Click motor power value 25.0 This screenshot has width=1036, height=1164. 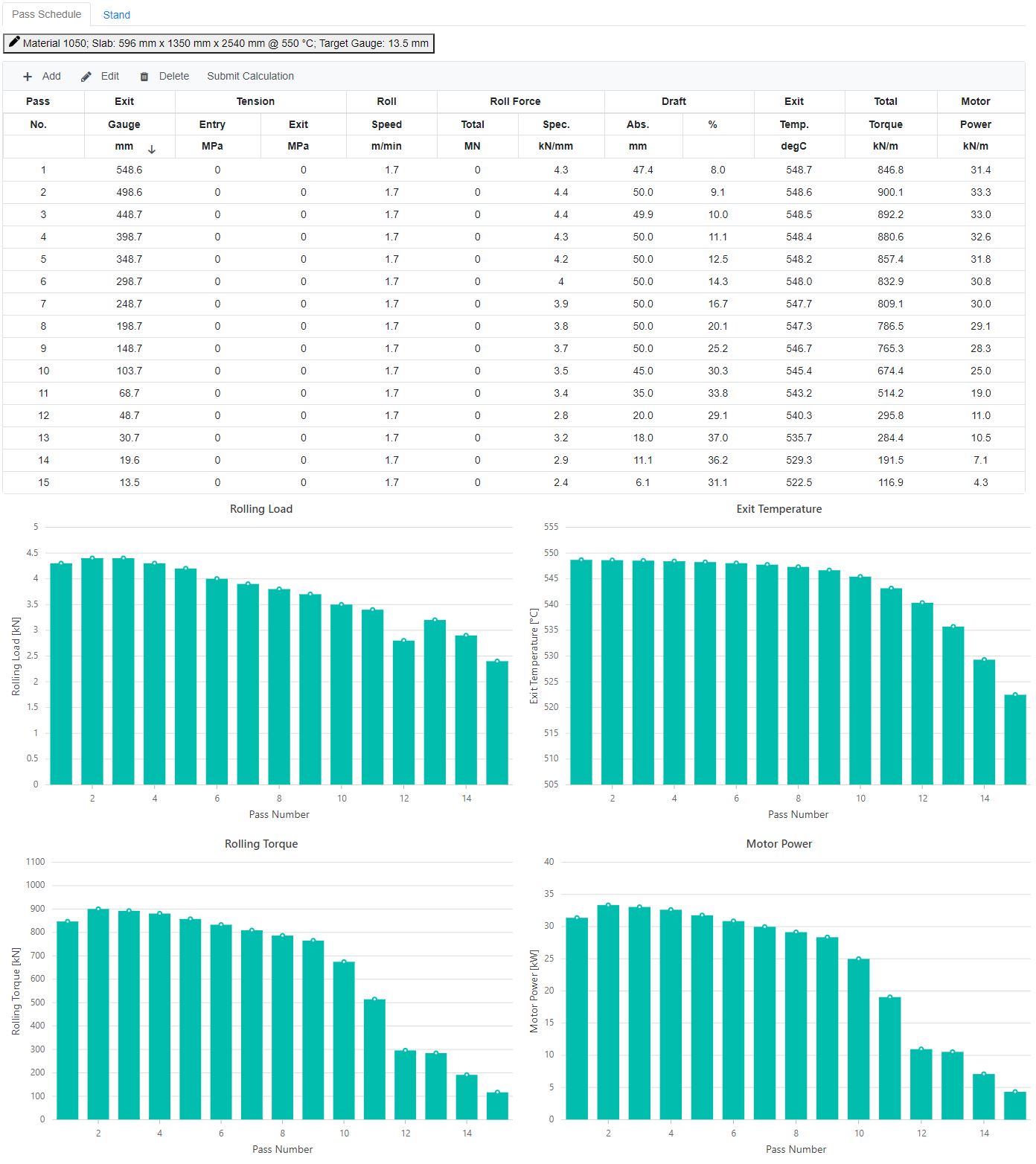point(981,371)
